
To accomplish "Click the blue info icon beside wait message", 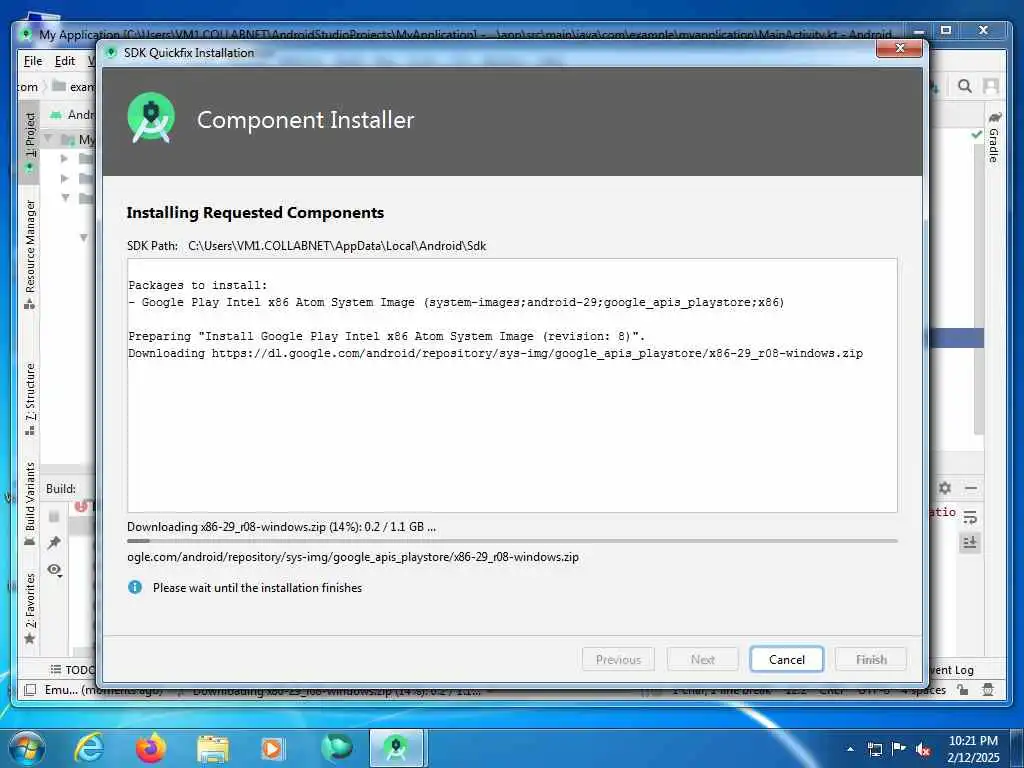I will (135, 587).
